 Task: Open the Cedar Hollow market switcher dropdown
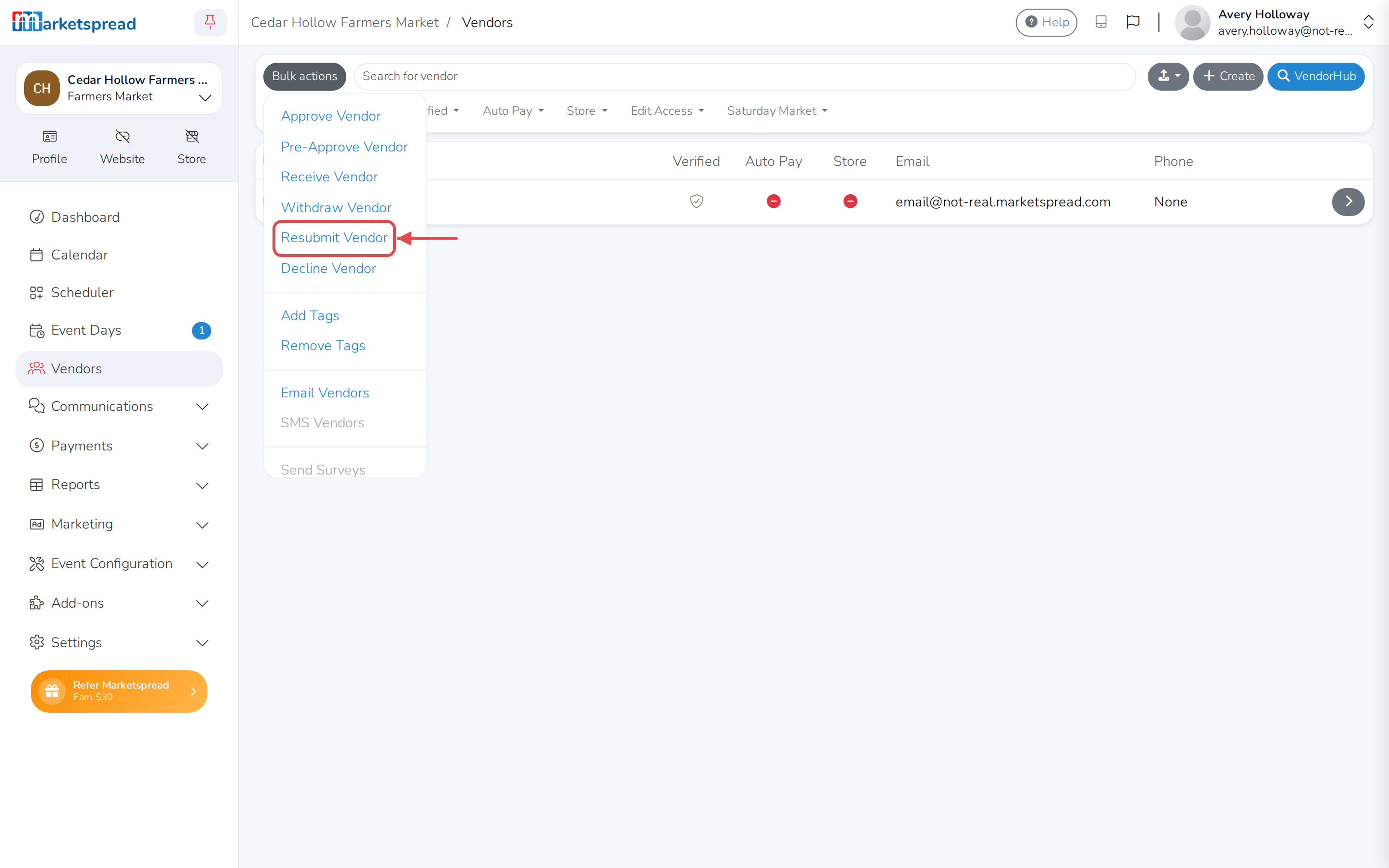point(119,88)
